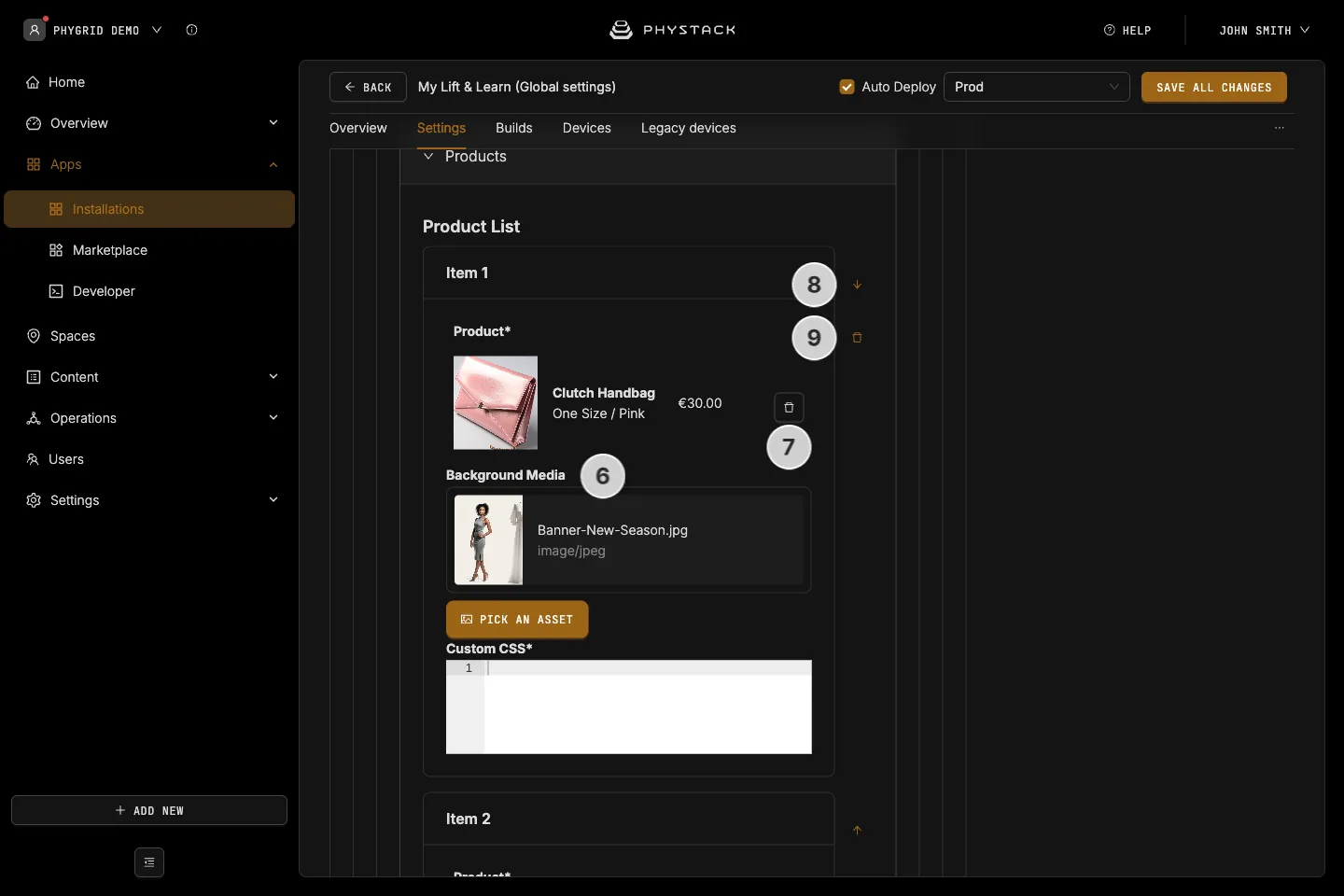The height and width of the screenshot is (896, 1344).
Task: Click the Add New button
Action: point(149,810)
